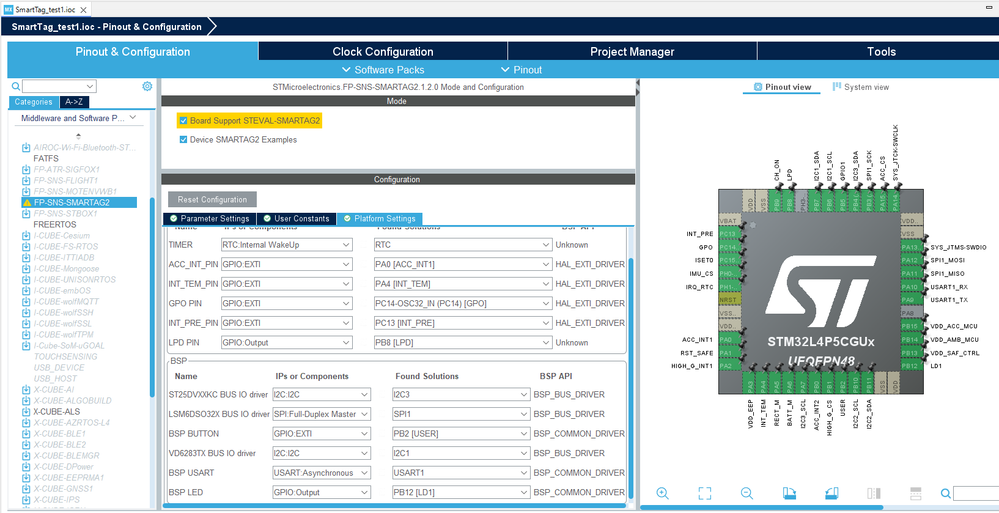The width and height of the screenshot is (999, 513).
Task: Click pin PA13 SYS_JTMS-SWDIO on chip
Action: [x=910, y=247]
